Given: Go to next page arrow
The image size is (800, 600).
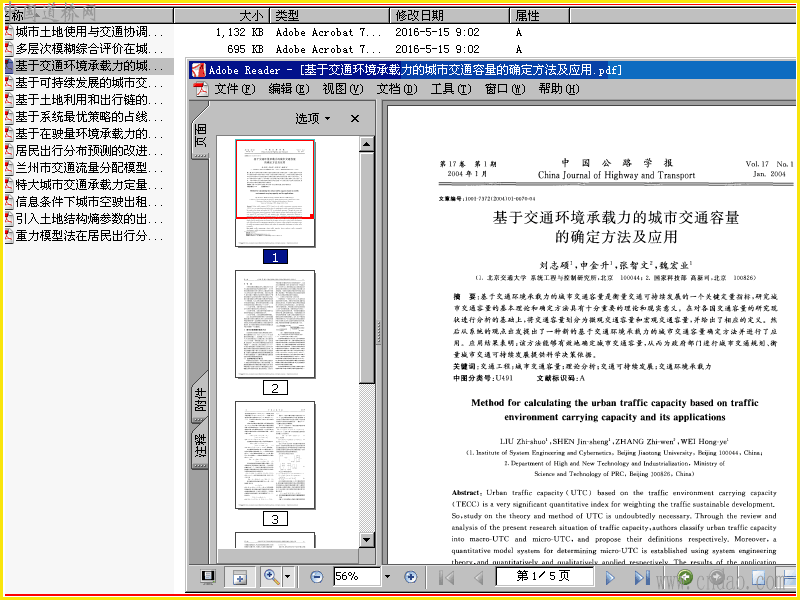Looking at the screenshot, I should tap(610, 578).
